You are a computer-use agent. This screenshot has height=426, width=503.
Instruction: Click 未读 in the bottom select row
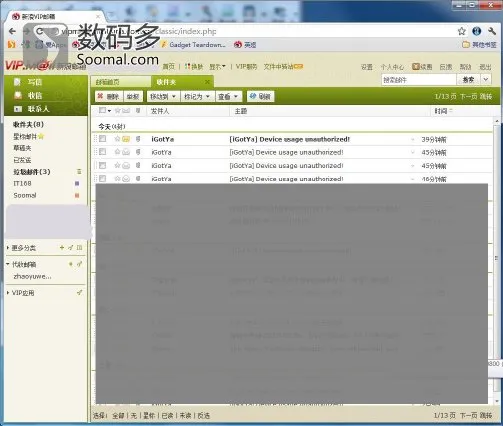click(x=185, y=416)
